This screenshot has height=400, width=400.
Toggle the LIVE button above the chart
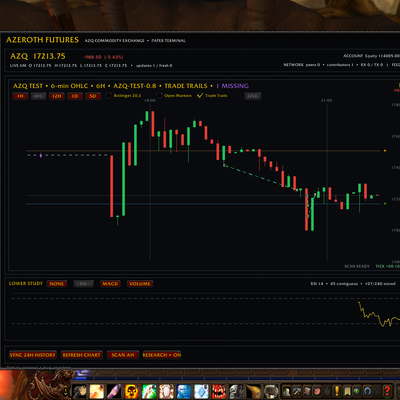(x=252, y=96)
